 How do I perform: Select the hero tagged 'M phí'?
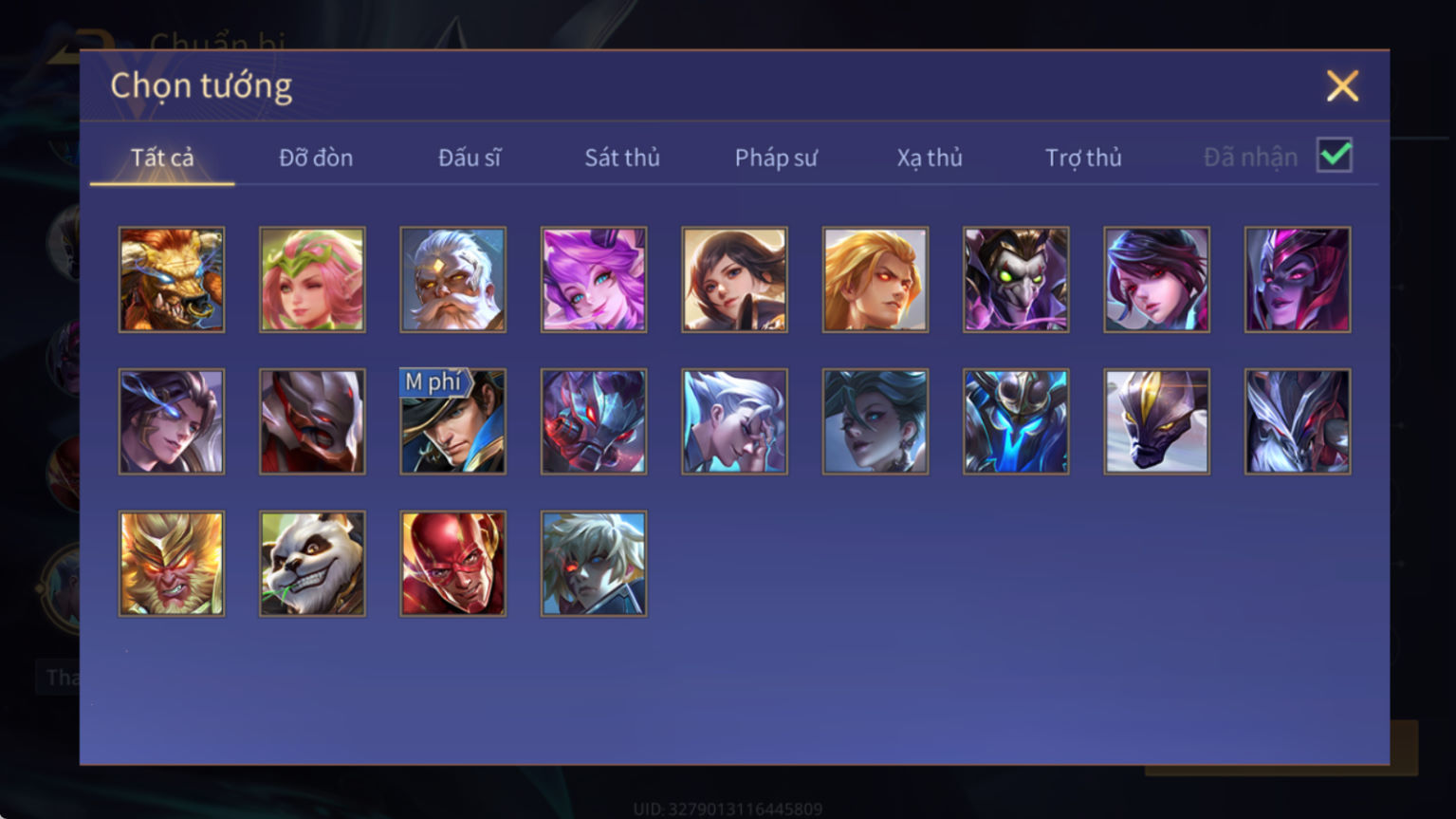tap(453, 421)
